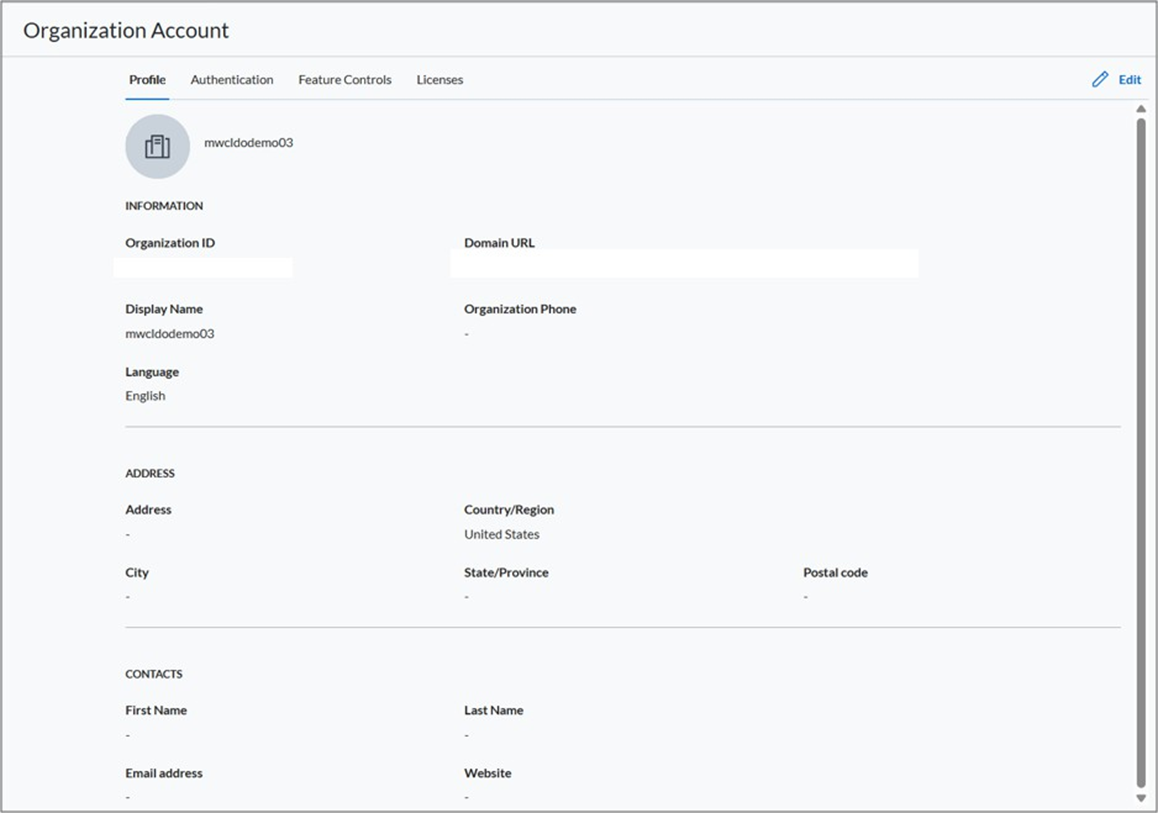Click the Organization Account page title
Screen dimensions: 1158x813
tap(126, 31)
